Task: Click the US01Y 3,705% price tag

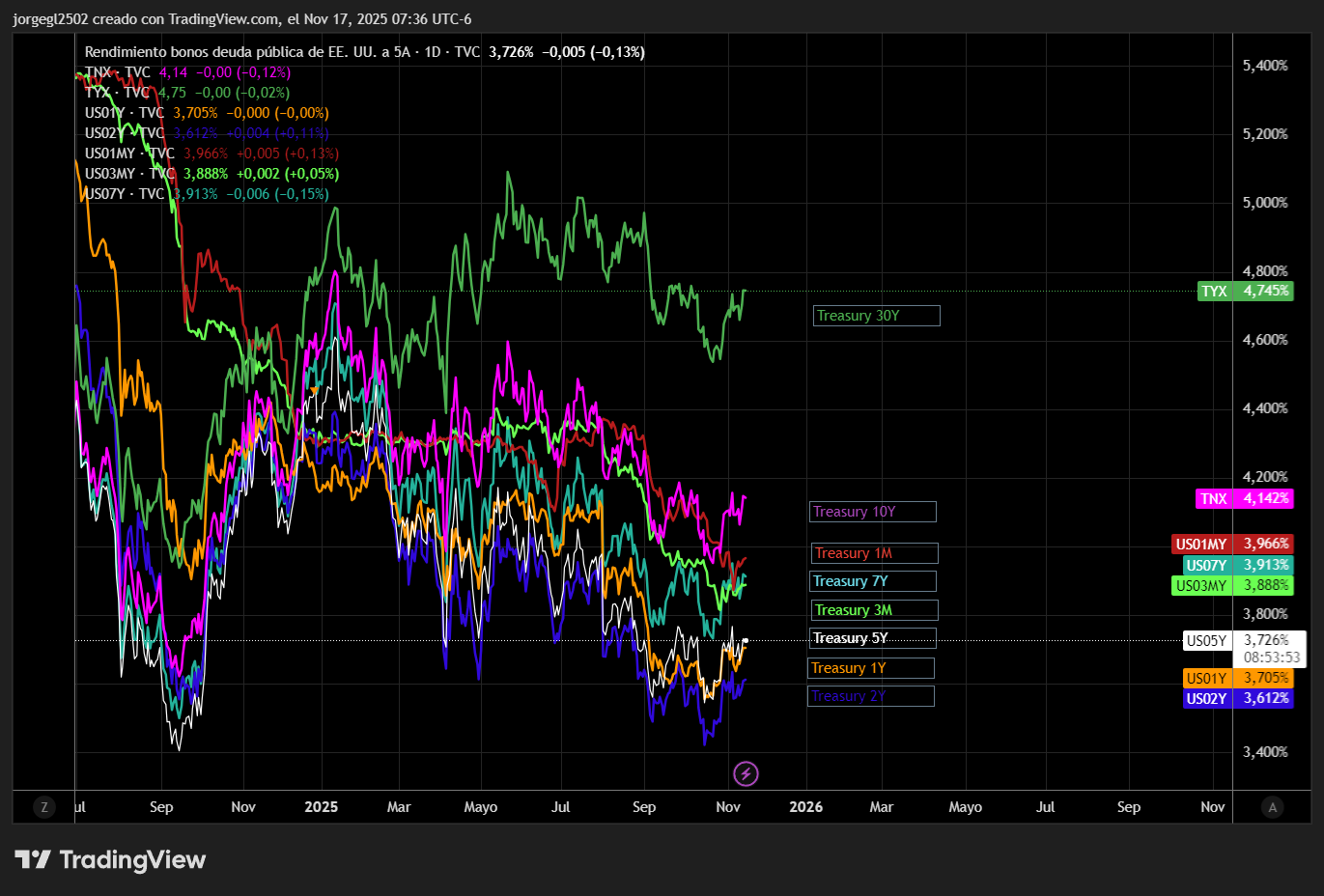Action: pyautogui.click(x=1238, y=678)
